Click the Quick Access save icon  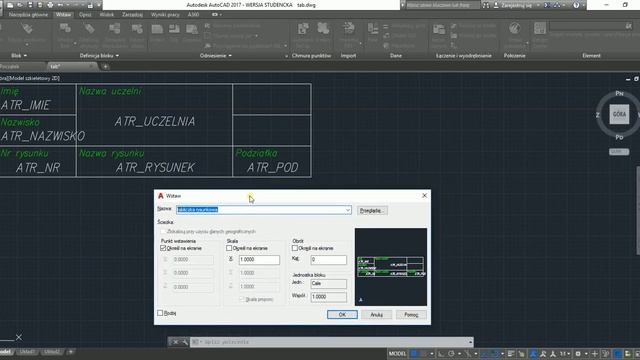coord(30,5)
